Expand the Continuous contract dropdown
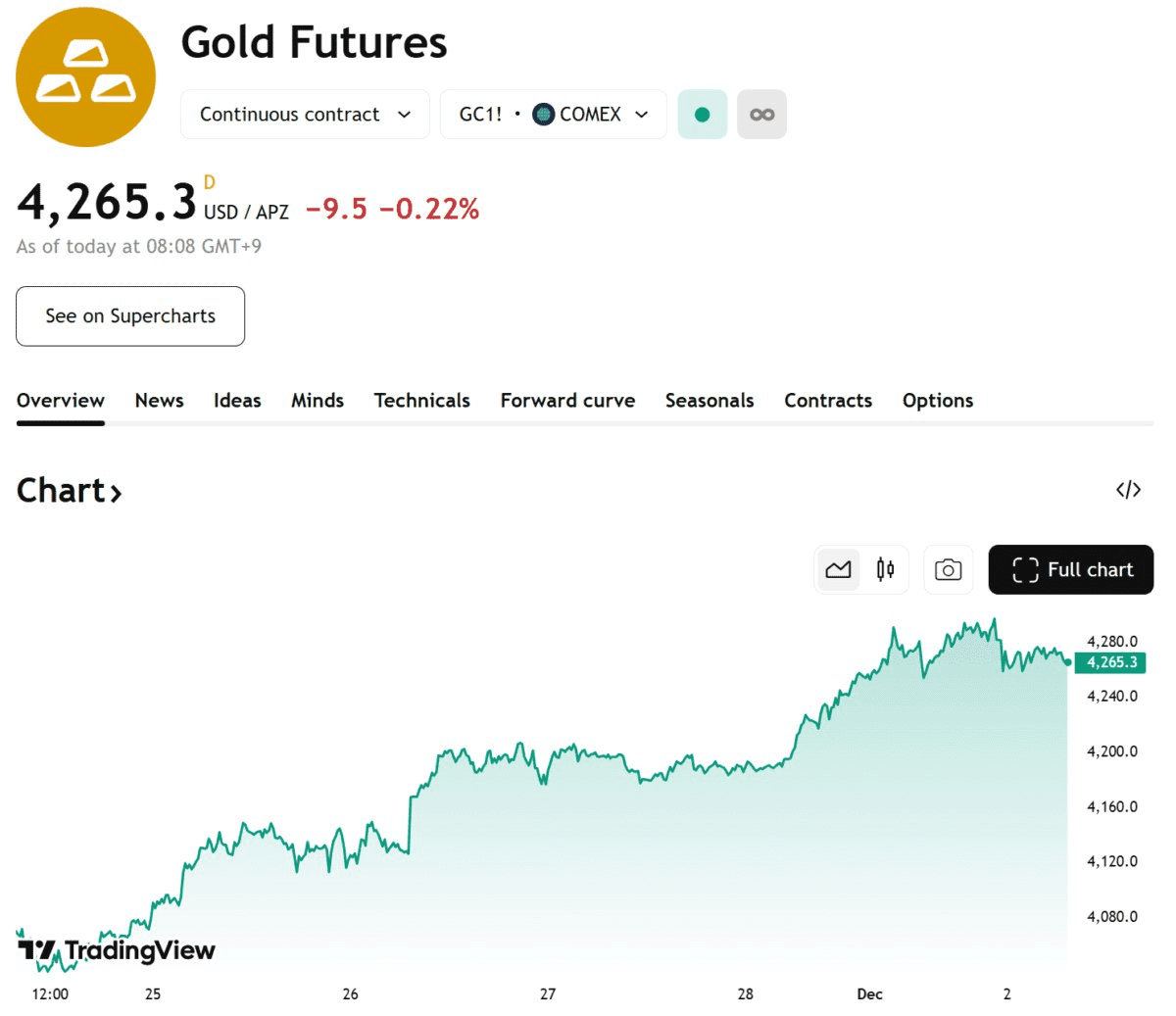Viewport: 1176px width, 1016px height. tap(305, 115)
